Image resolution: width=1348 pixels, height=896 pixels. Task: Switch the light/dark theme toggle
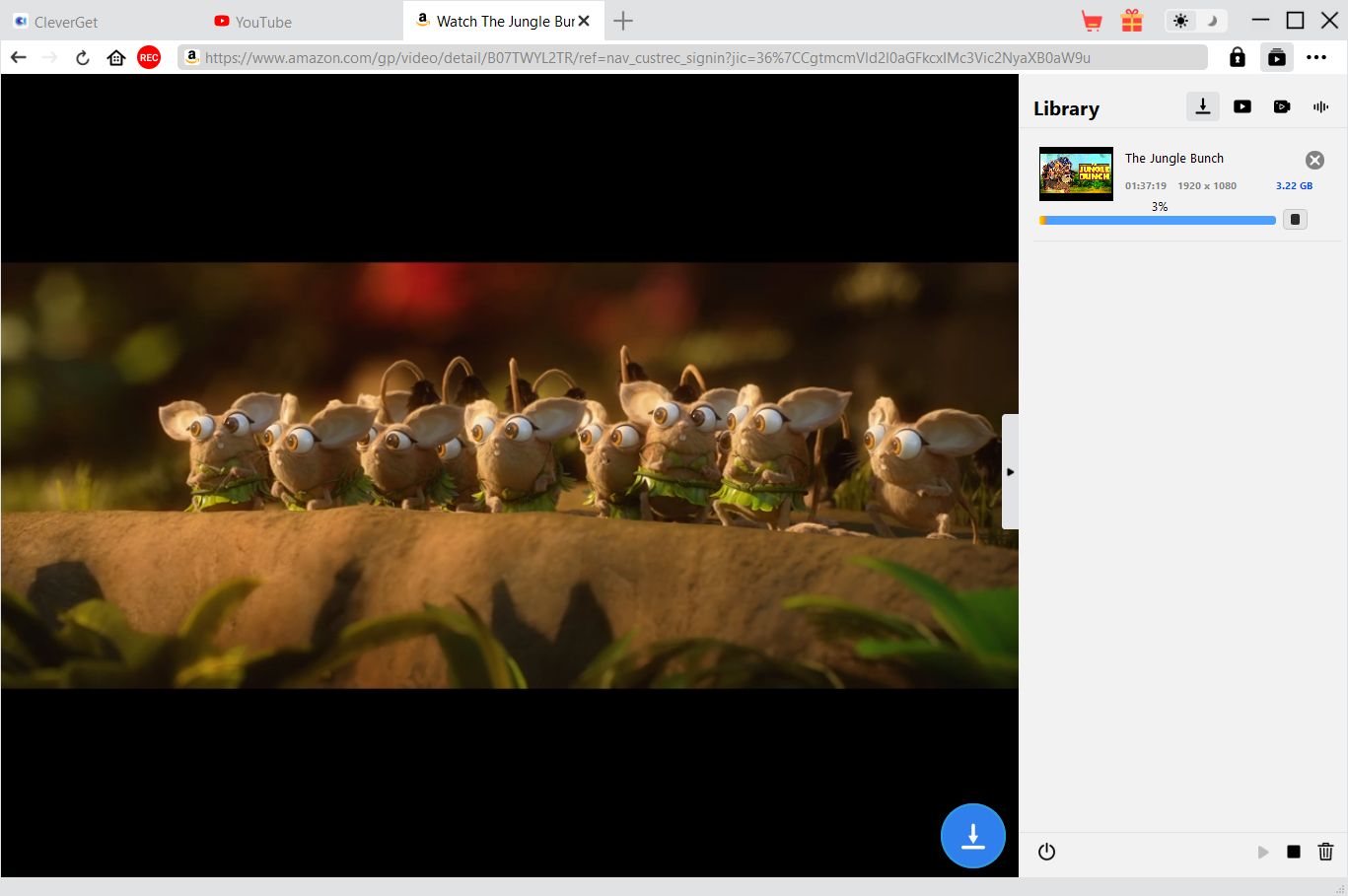click(1195, 21)
